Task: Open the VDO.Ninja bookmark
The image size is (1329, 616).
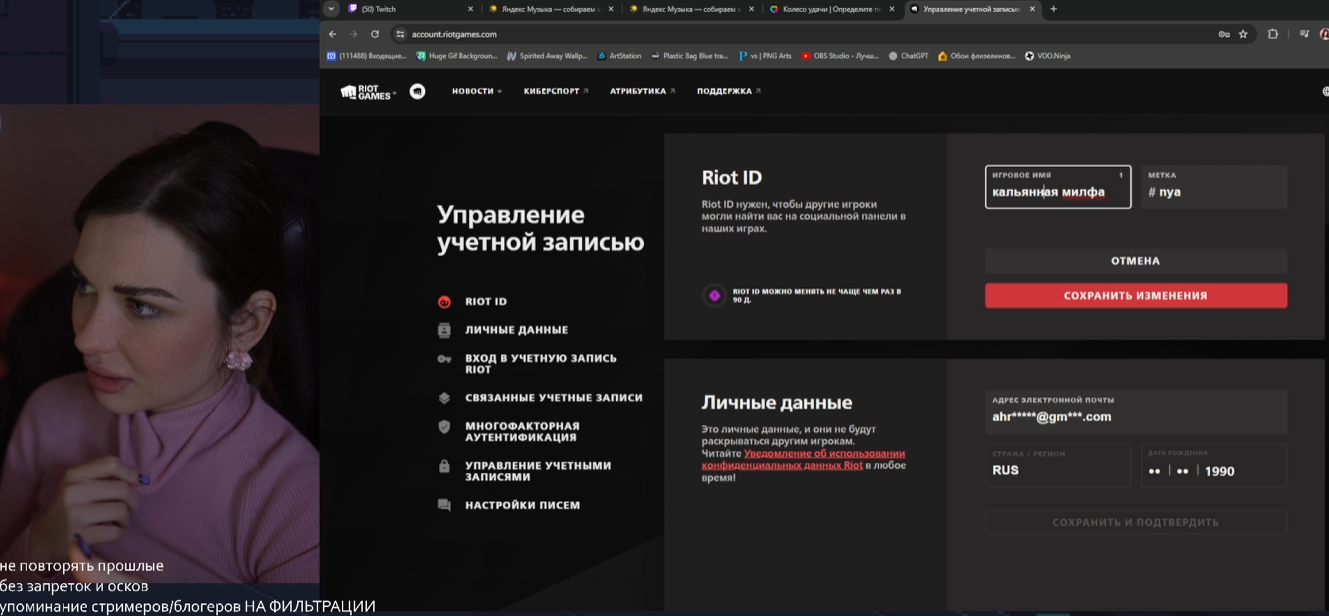Action: [x=1047, y=56]
